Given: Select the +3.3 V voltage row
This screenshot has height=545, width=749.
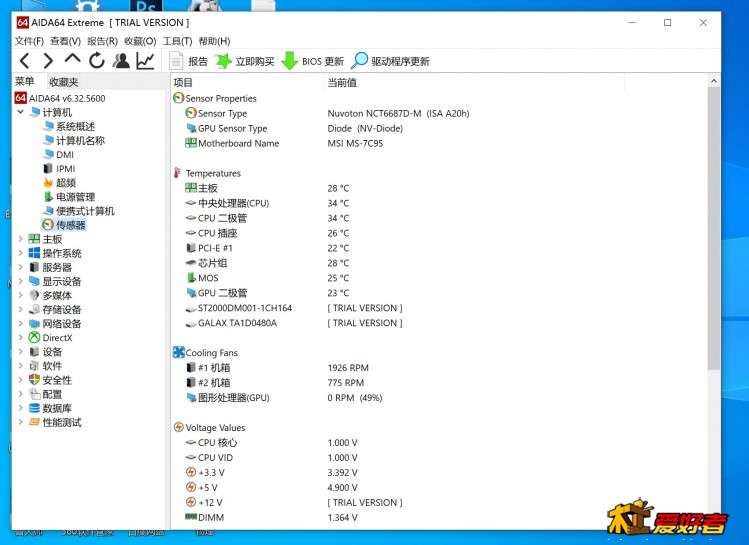Looking at the screenshot, I should [438, 472].
